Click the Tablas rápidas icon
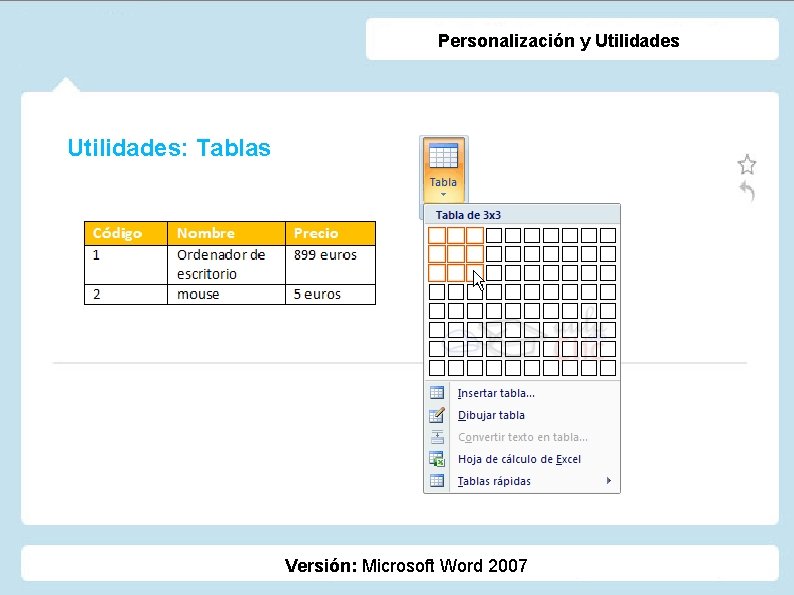The image size is (794, 595). click(x=437, y=481)
